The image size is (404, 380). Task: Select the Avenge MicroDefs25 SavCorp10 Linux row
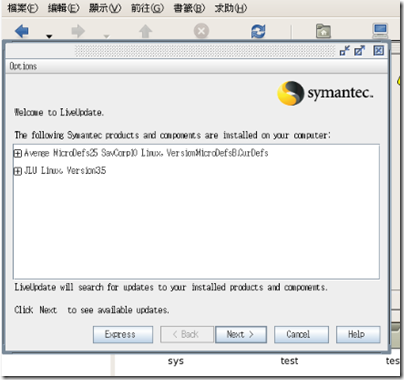(x=146, y=153)
